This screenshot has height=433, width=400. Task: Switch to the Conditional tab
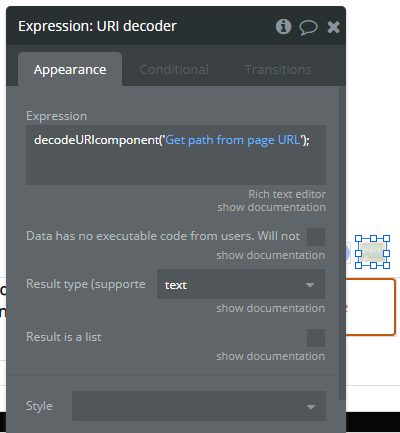pyautogui.click(x=174, y=69)
